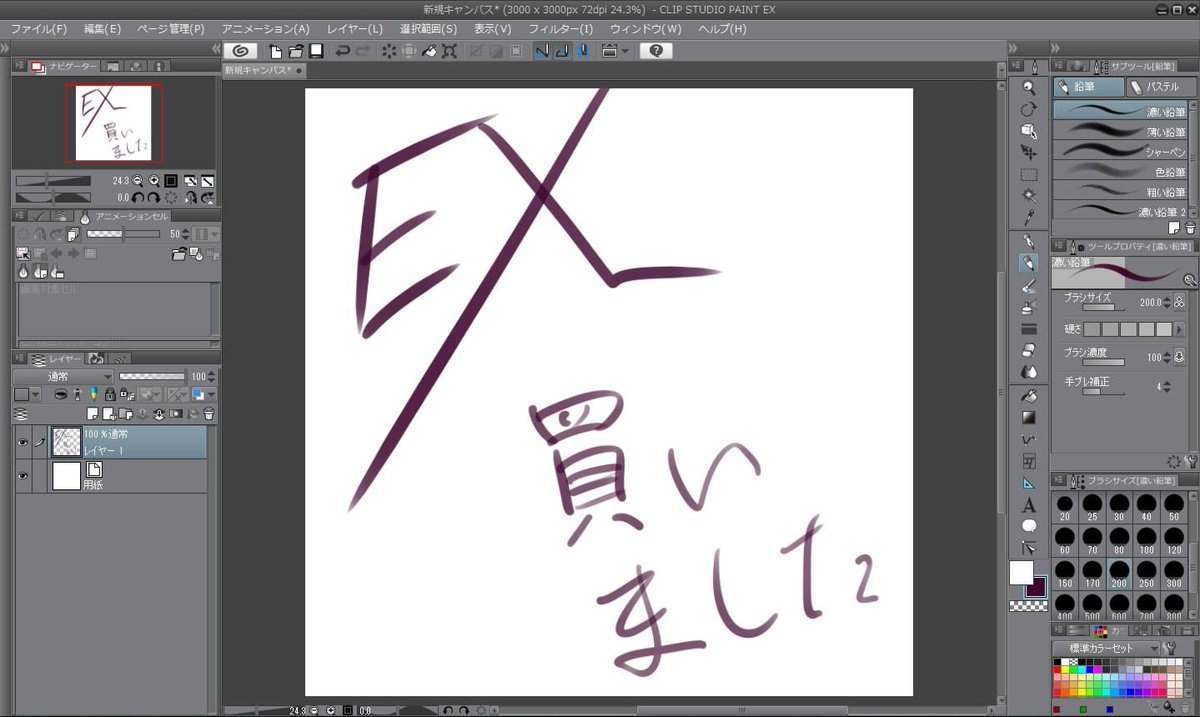The image size is (1200, 717).
Task: Open the フィルター menu
Action: pos(561,29)
